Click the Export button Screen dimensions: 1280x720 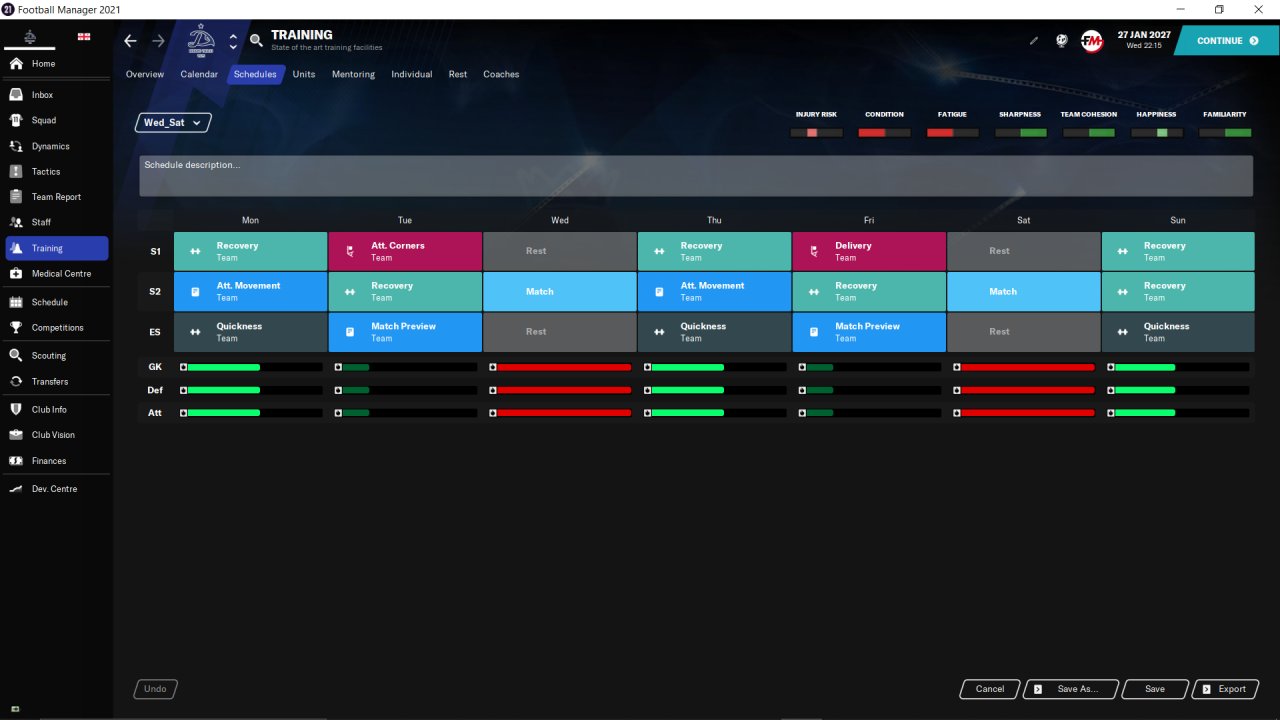[1224, 689]
